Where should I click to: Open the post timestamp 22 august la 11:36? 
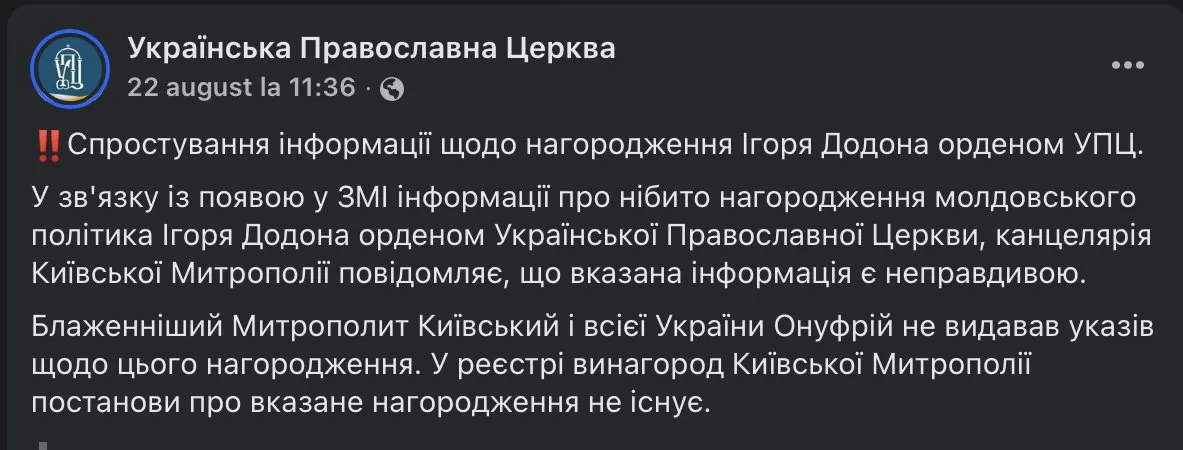pos(241,88)
